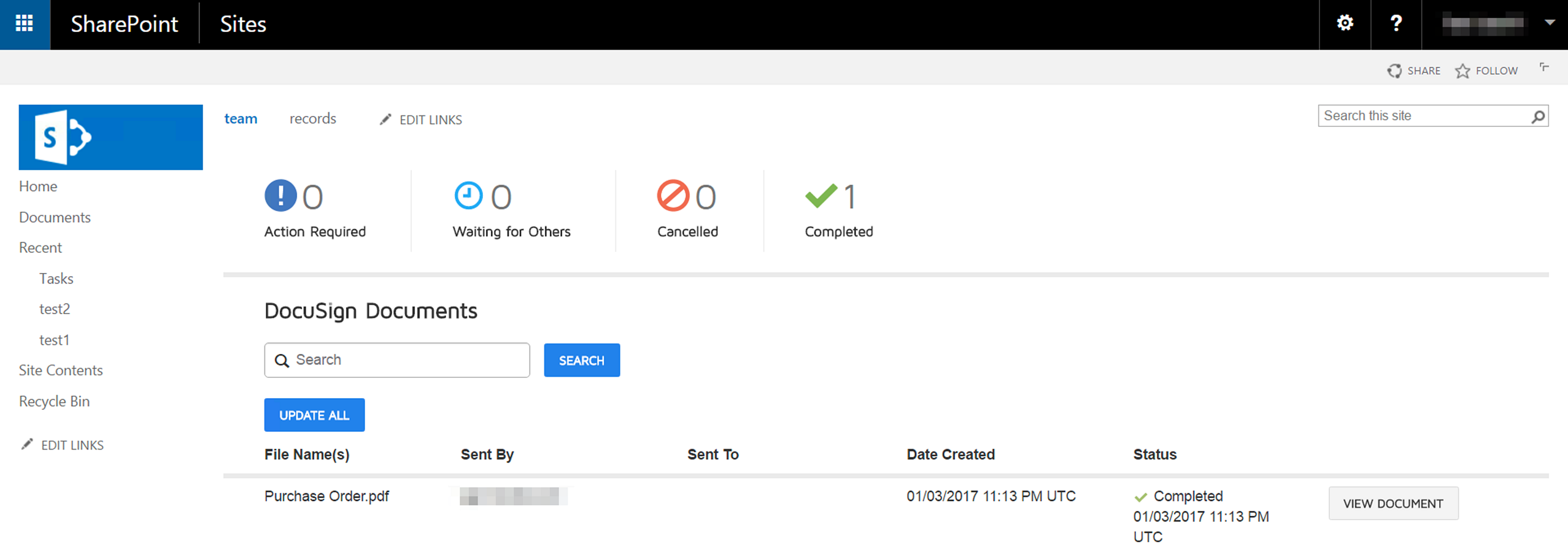Toggle Follow for this site
The width and height of the screenshot is (1568, 557).
tap(1486, 70)
